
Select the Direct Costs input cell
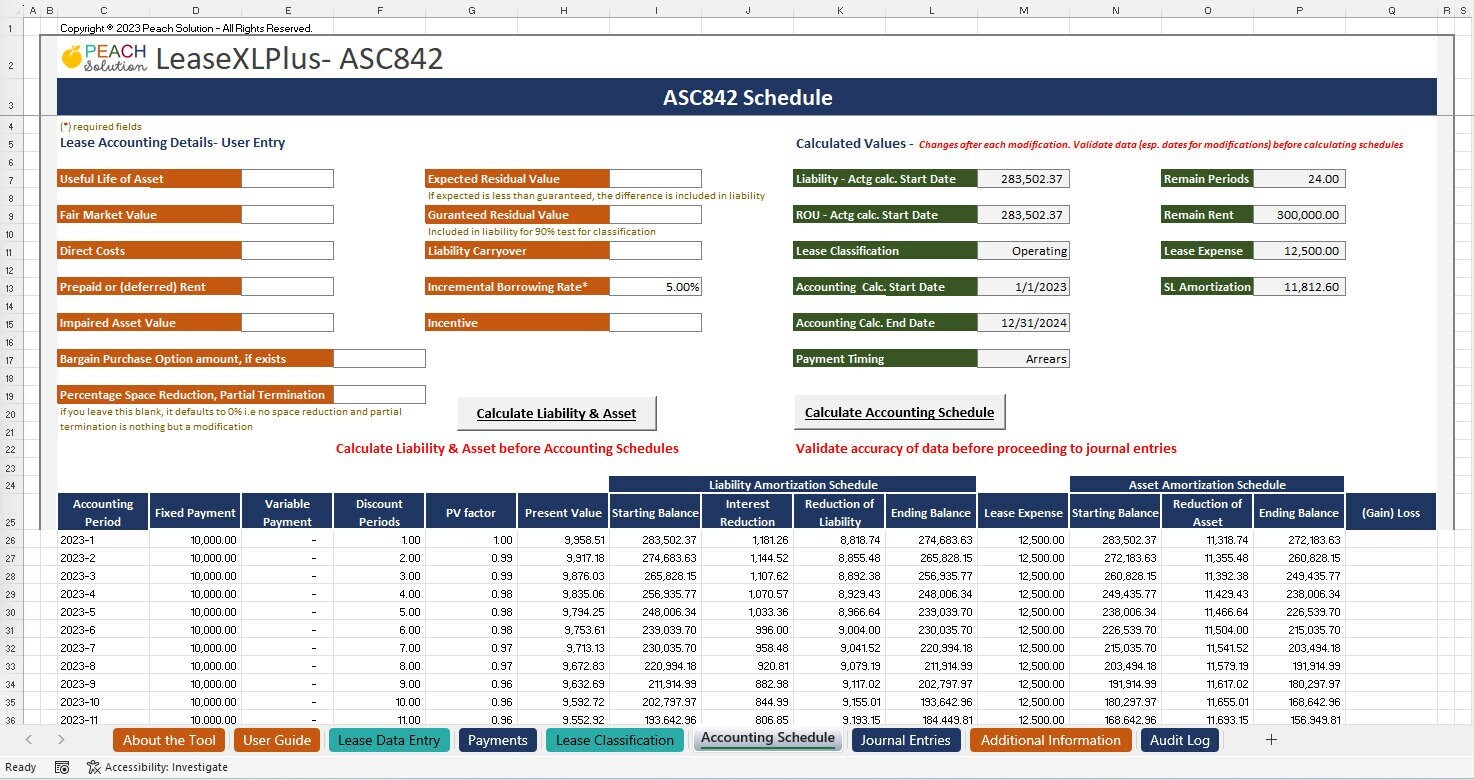coord(287,251)
